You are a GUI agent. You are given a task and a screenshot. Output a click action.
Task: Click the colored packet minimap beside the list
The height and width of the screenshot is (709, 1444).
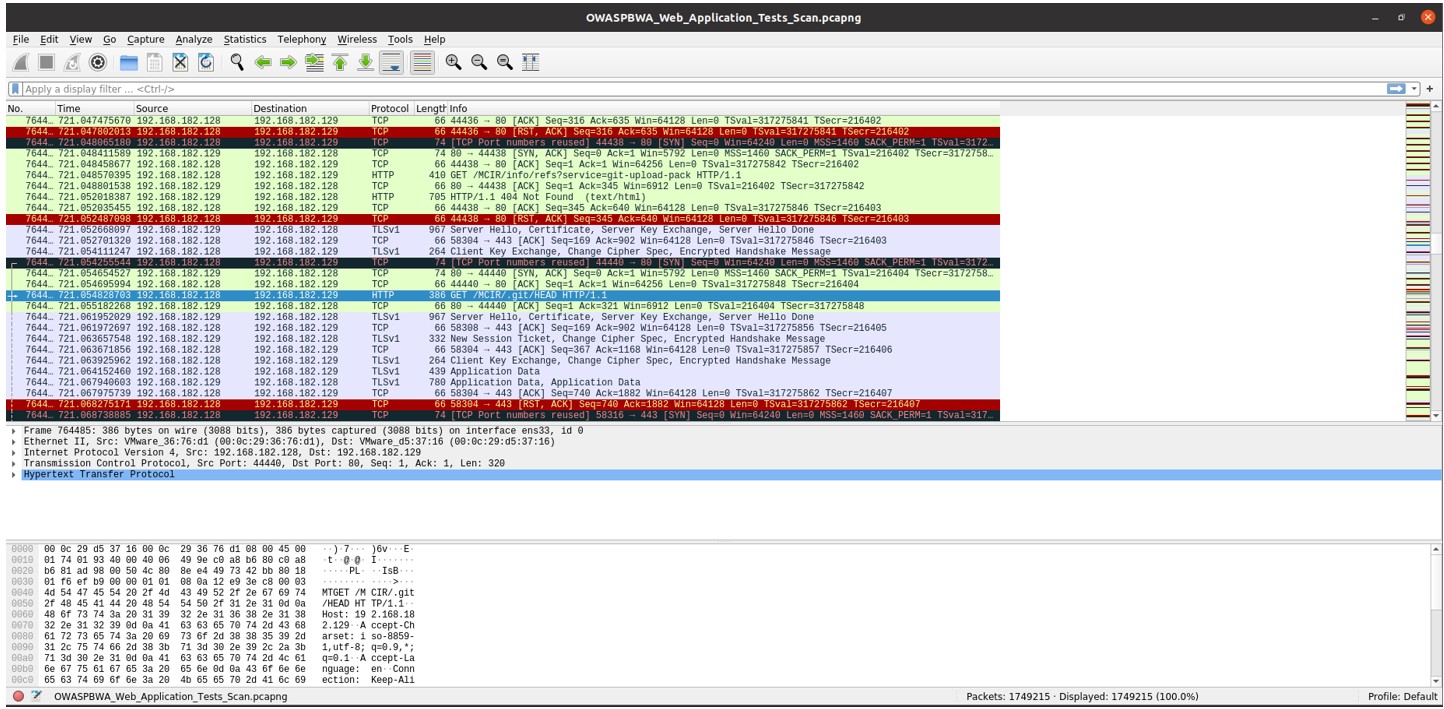(x=1418, y=260)
